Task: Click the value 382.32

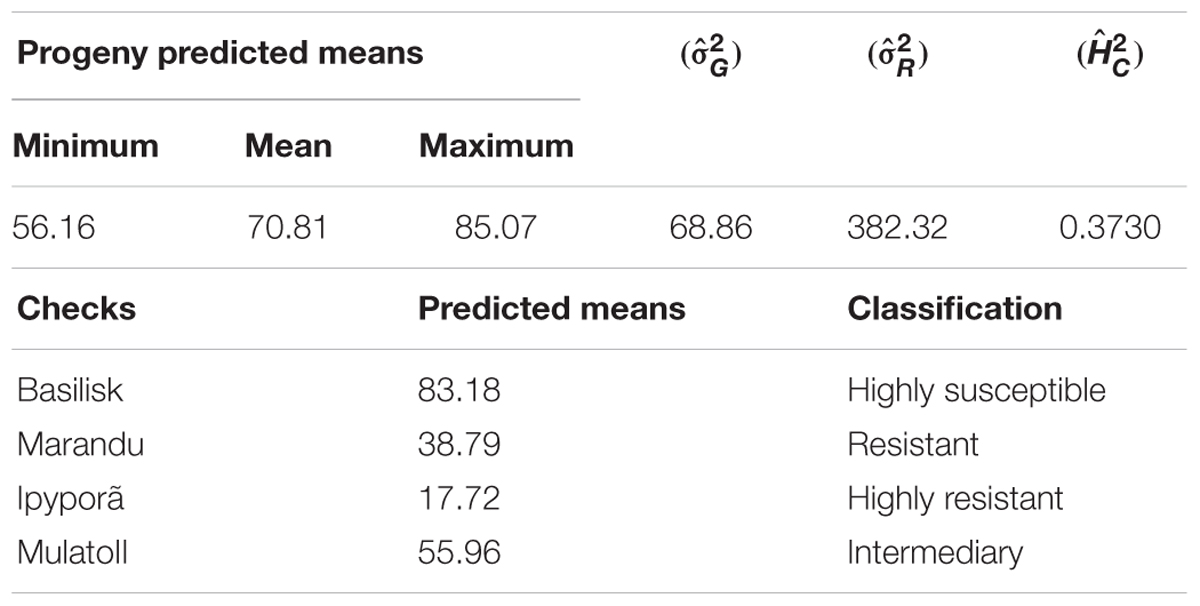Action: coord(897,228)
